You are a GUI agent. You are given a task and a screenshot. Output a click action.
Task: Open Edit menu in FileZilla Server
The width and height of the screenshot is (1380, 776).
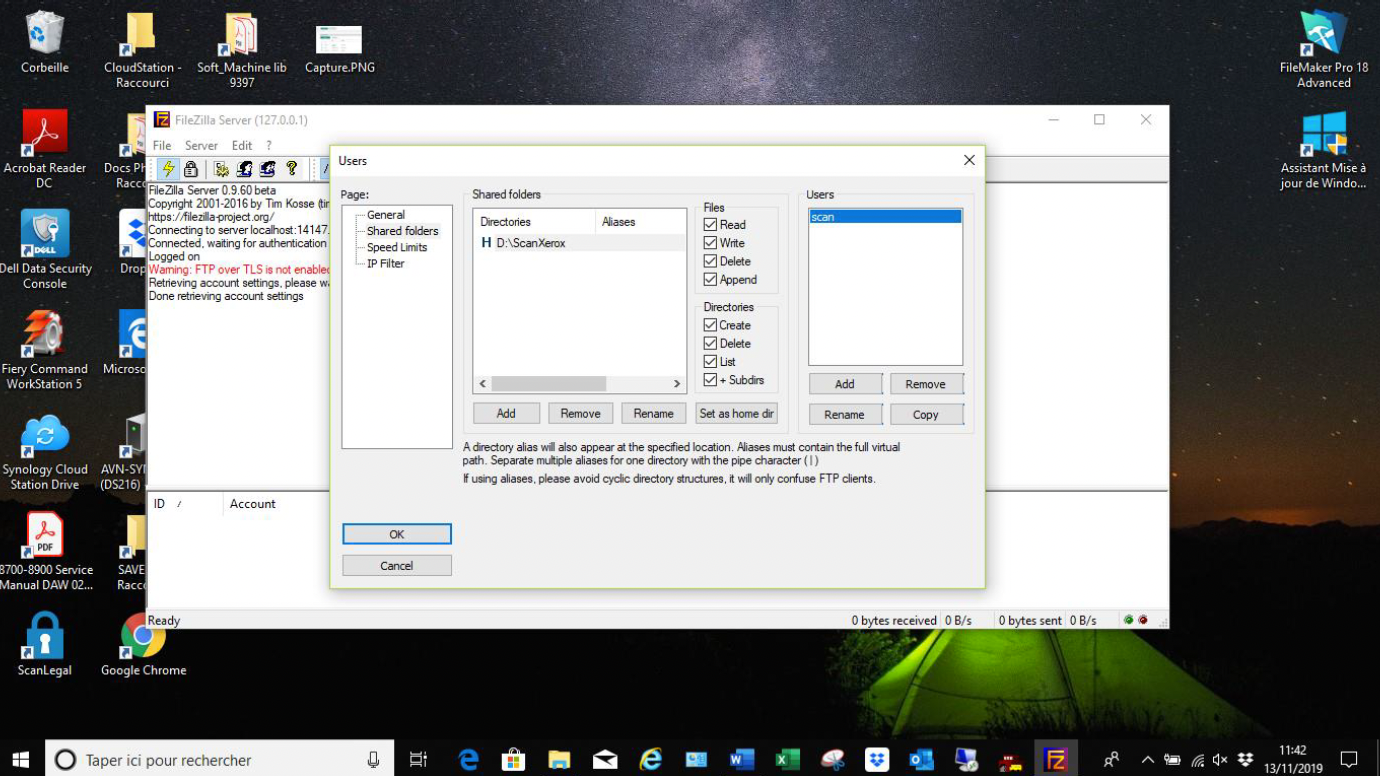pos(242,145)
